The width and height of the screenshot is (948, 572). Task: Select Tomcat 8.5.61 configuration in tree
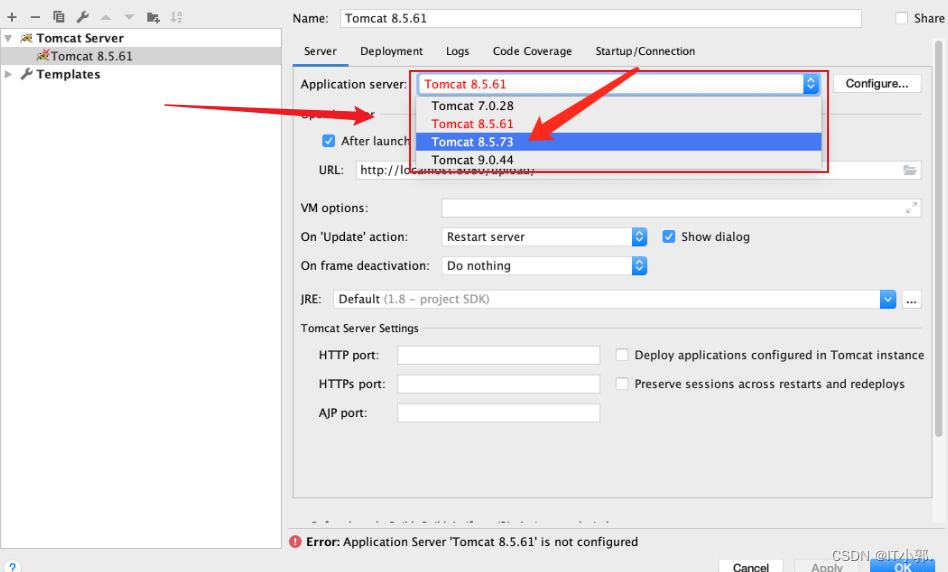point(141,56)
